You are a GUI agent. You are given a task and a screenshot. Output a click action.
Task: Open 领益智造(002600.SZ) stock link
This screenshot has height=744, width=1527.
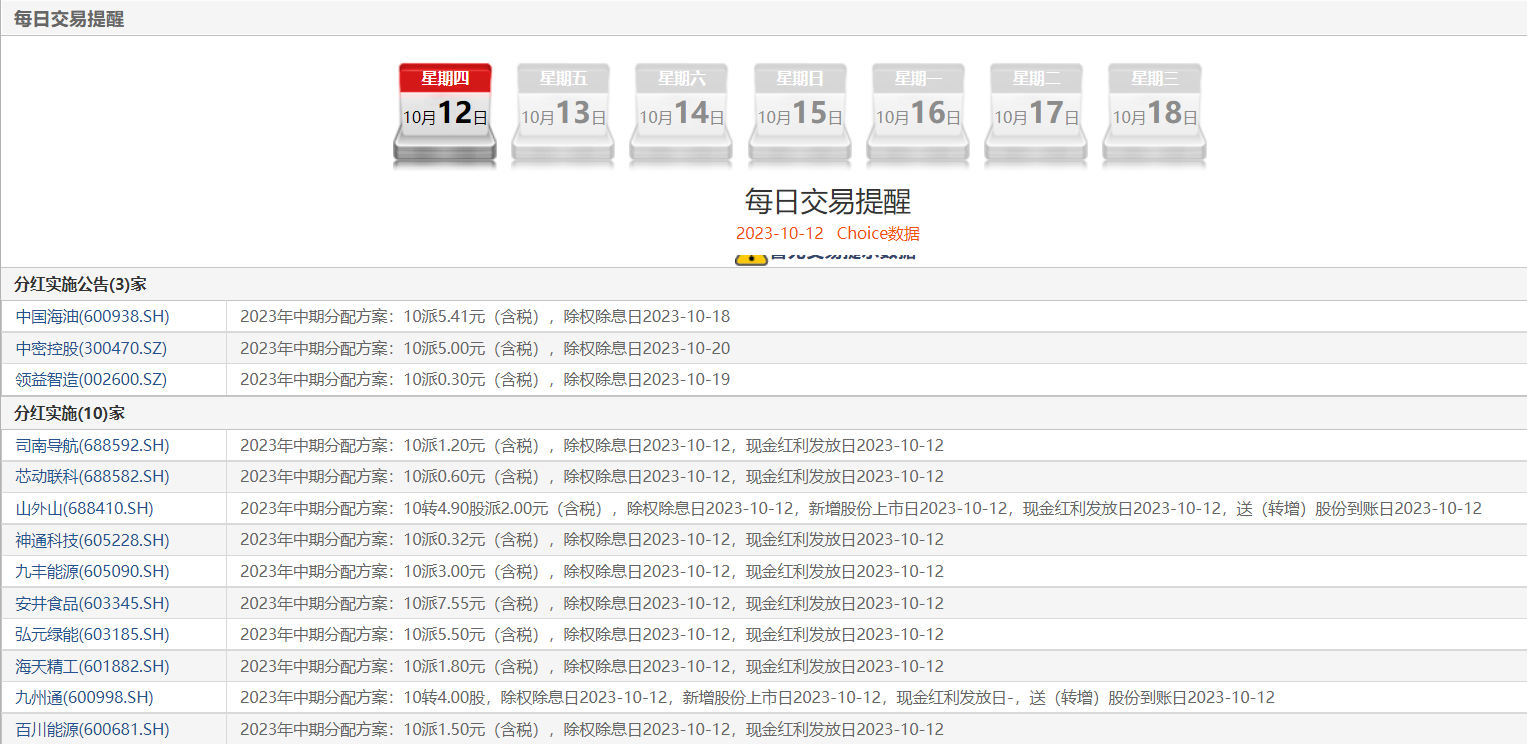coord(91,380)
